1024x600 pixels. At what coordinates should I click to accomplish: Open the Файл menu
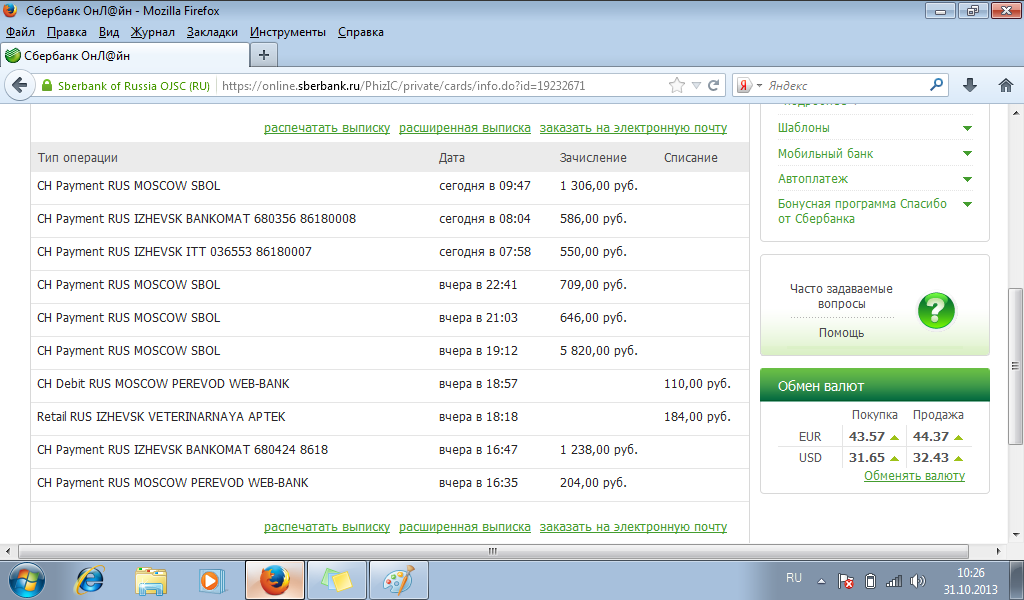click(x=20, y=32)
